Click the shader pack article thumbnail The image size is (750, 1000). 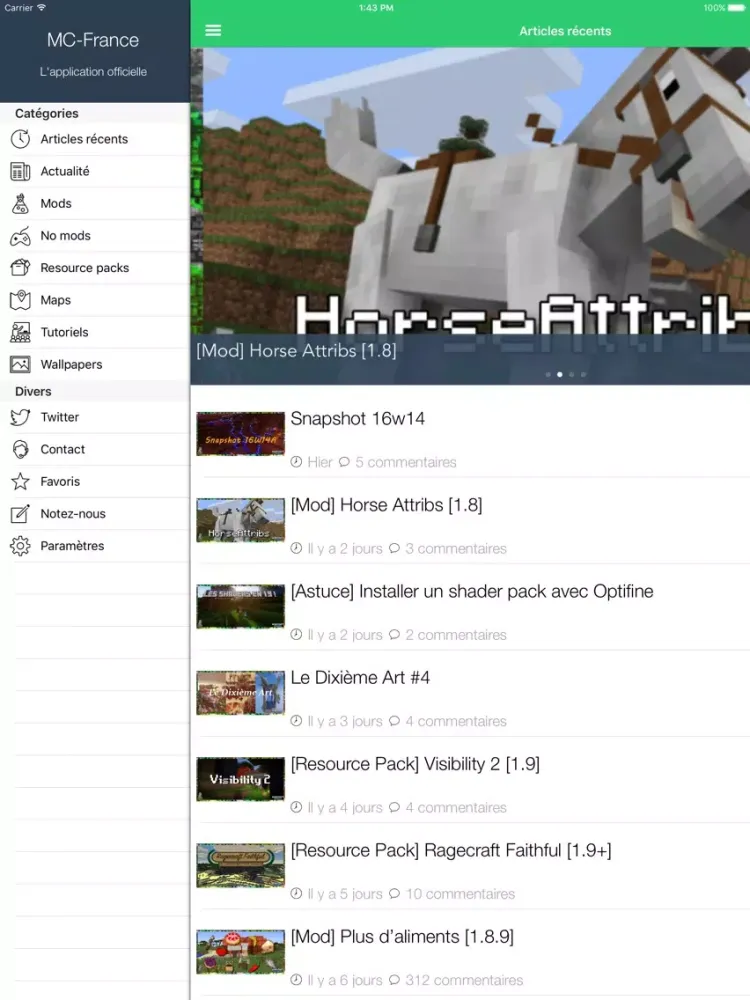point(240,607)
